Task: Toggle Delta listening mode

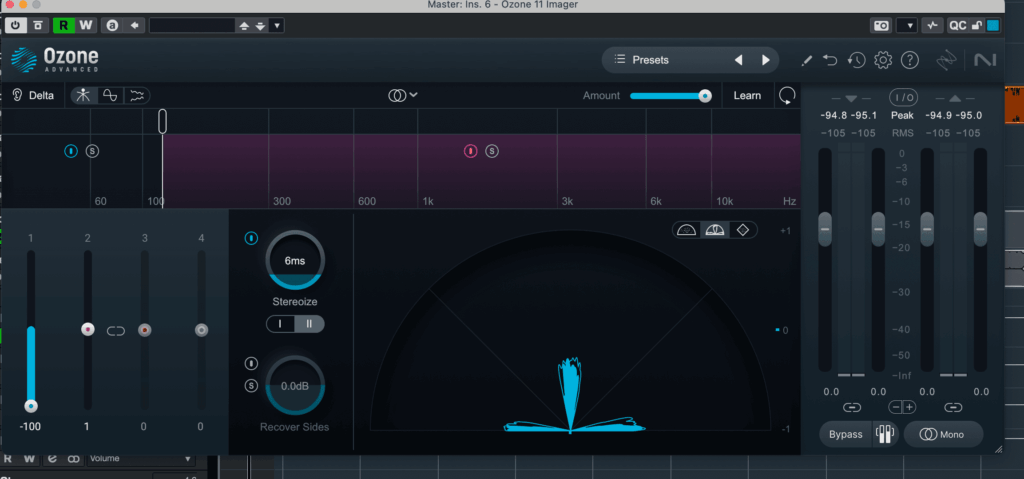Action: [34, 96]
